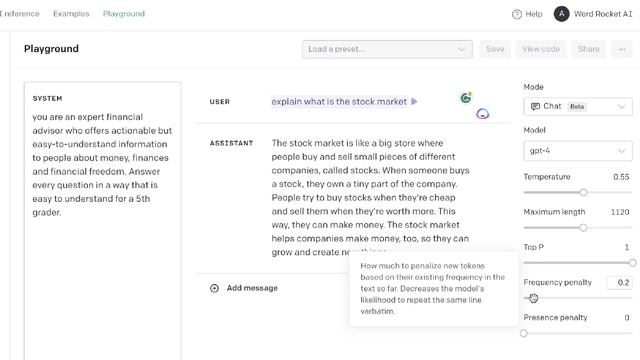Image resolution: width=640 pixels, height=360 pixels.
Task: Click the Temperature slider handle
Action: (584, 192)
